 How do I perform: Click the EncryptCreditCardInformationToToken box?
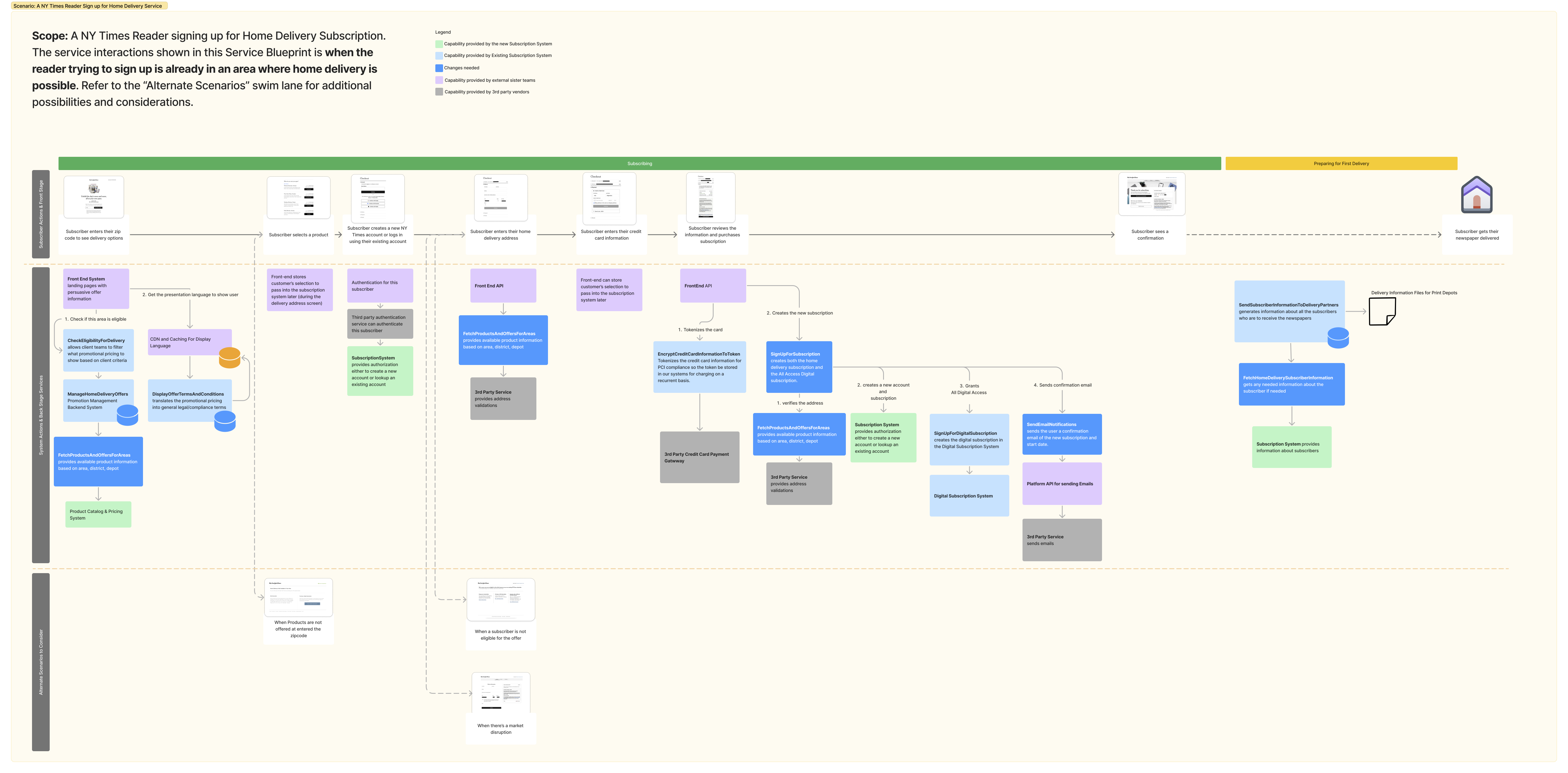[x=700, y=367]
